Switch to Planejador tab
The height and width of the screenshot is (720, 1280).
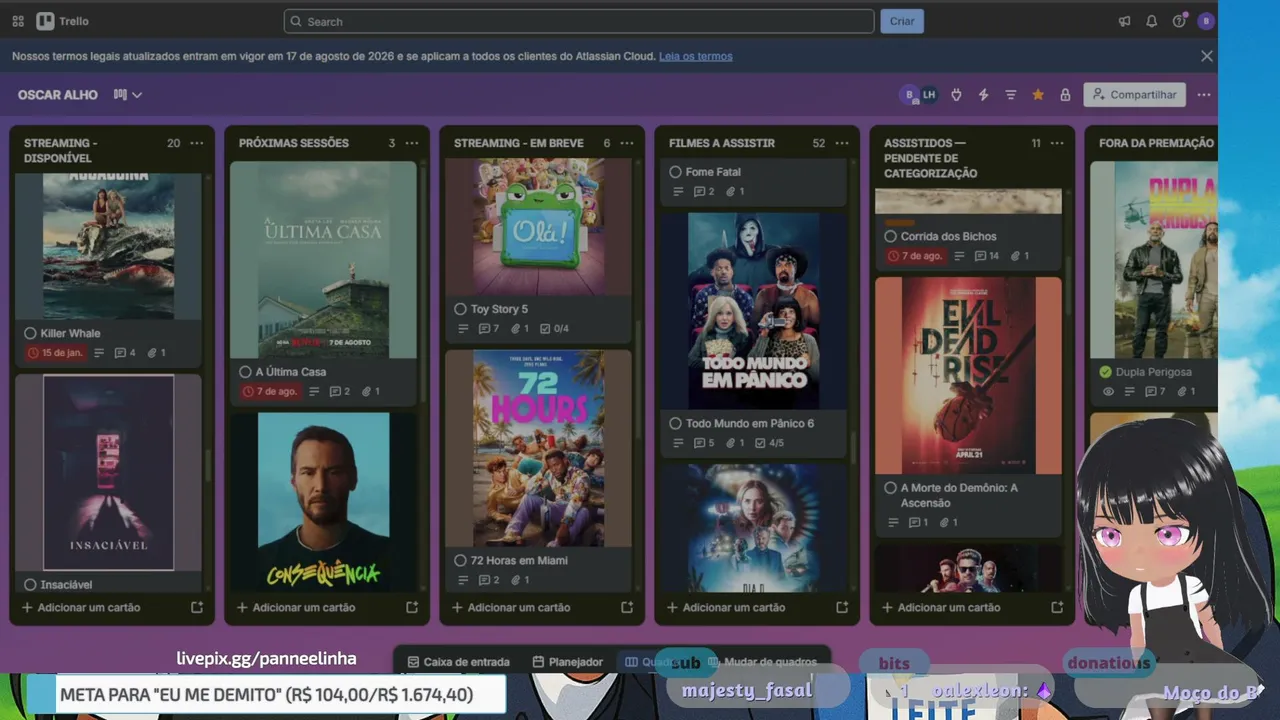pos(568,662)
